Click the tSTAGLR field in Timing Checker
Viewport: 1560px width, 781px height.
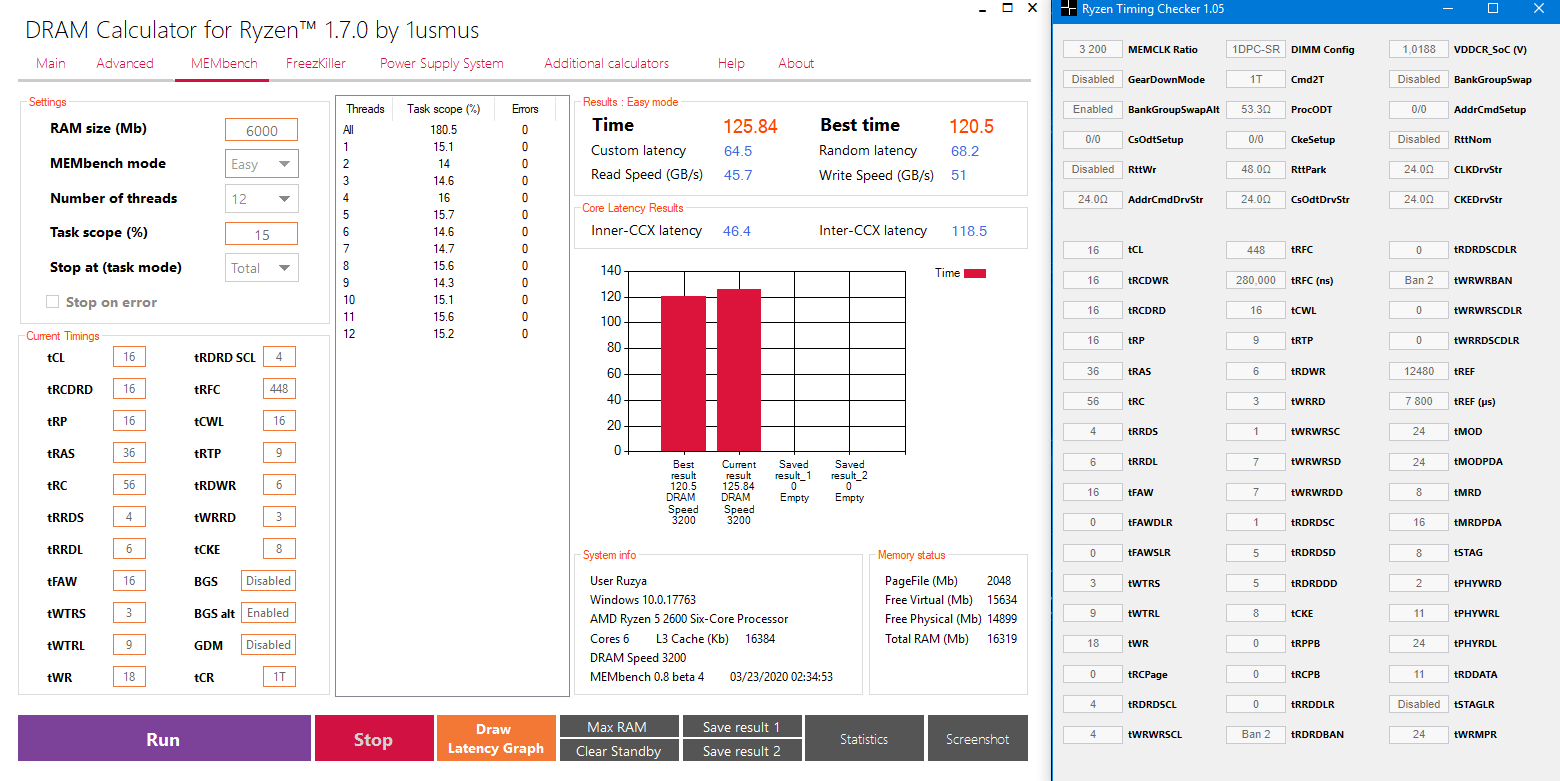1419,704
